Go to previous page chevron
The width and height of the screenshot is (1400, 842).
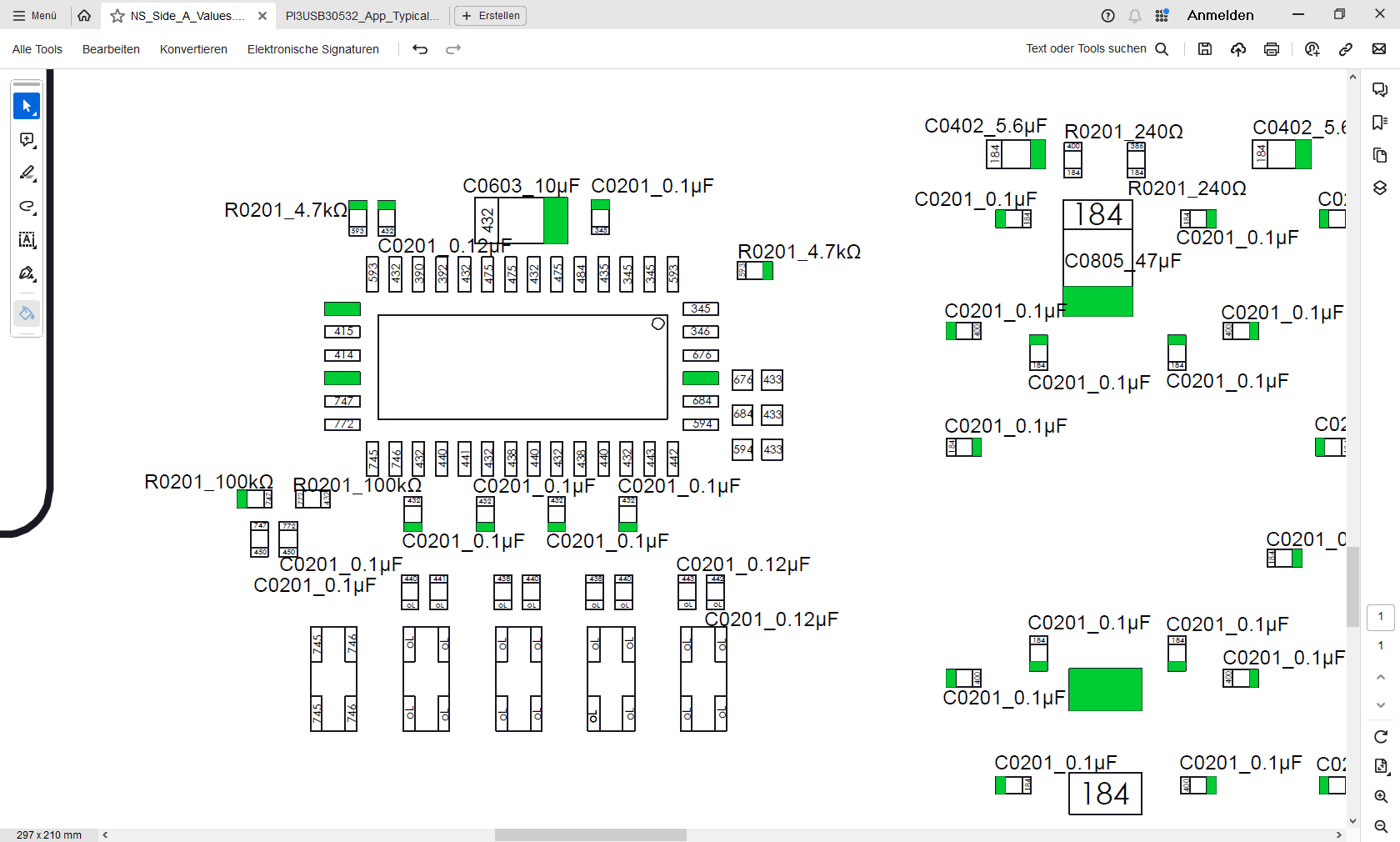(x=1381, y=677)
